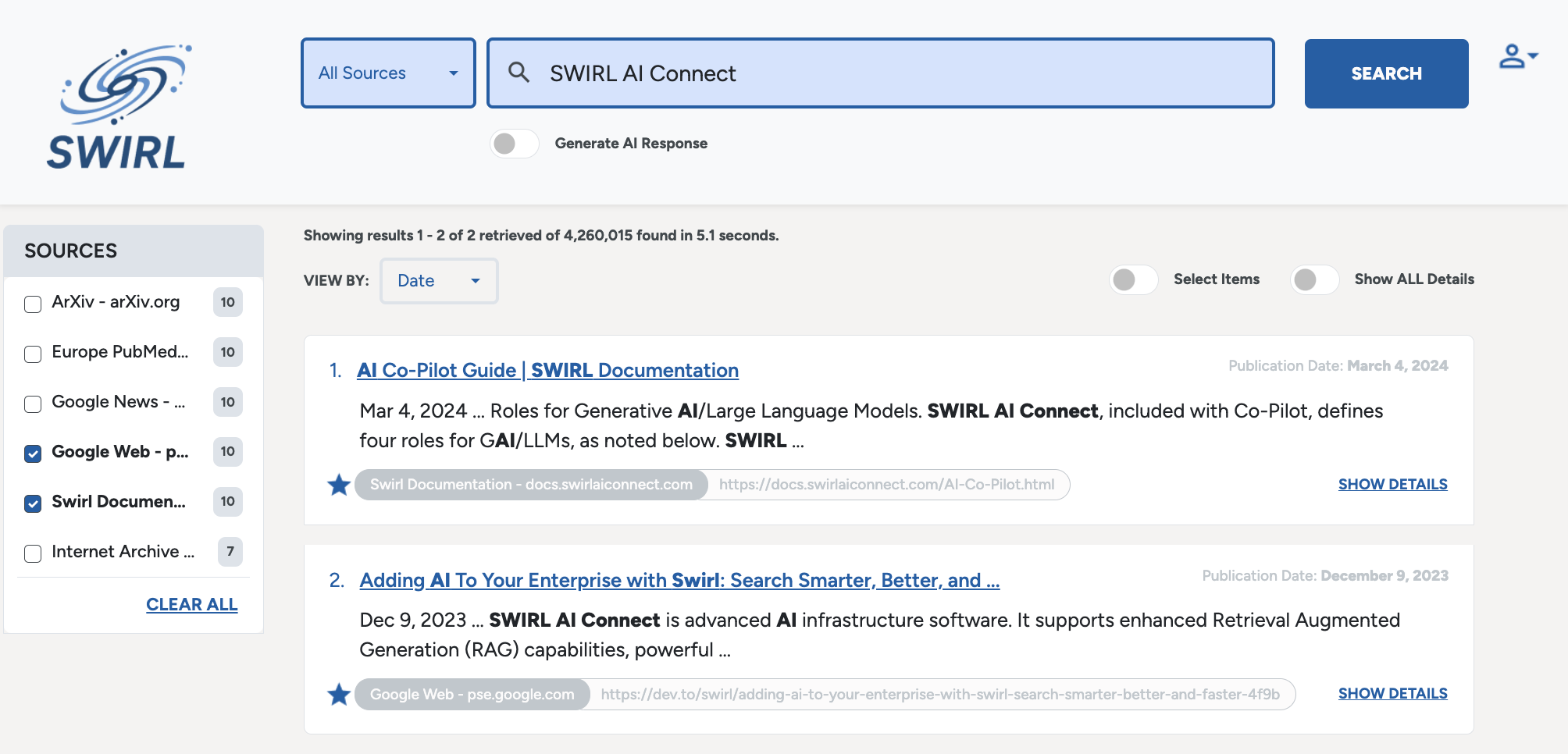Click the Google News count badge 10
1568x754 pixels.
[227, 402]
